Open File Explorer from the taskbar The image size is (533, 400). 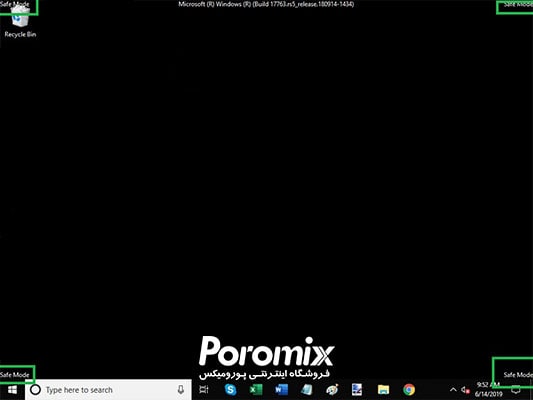[x=383, y=390]
